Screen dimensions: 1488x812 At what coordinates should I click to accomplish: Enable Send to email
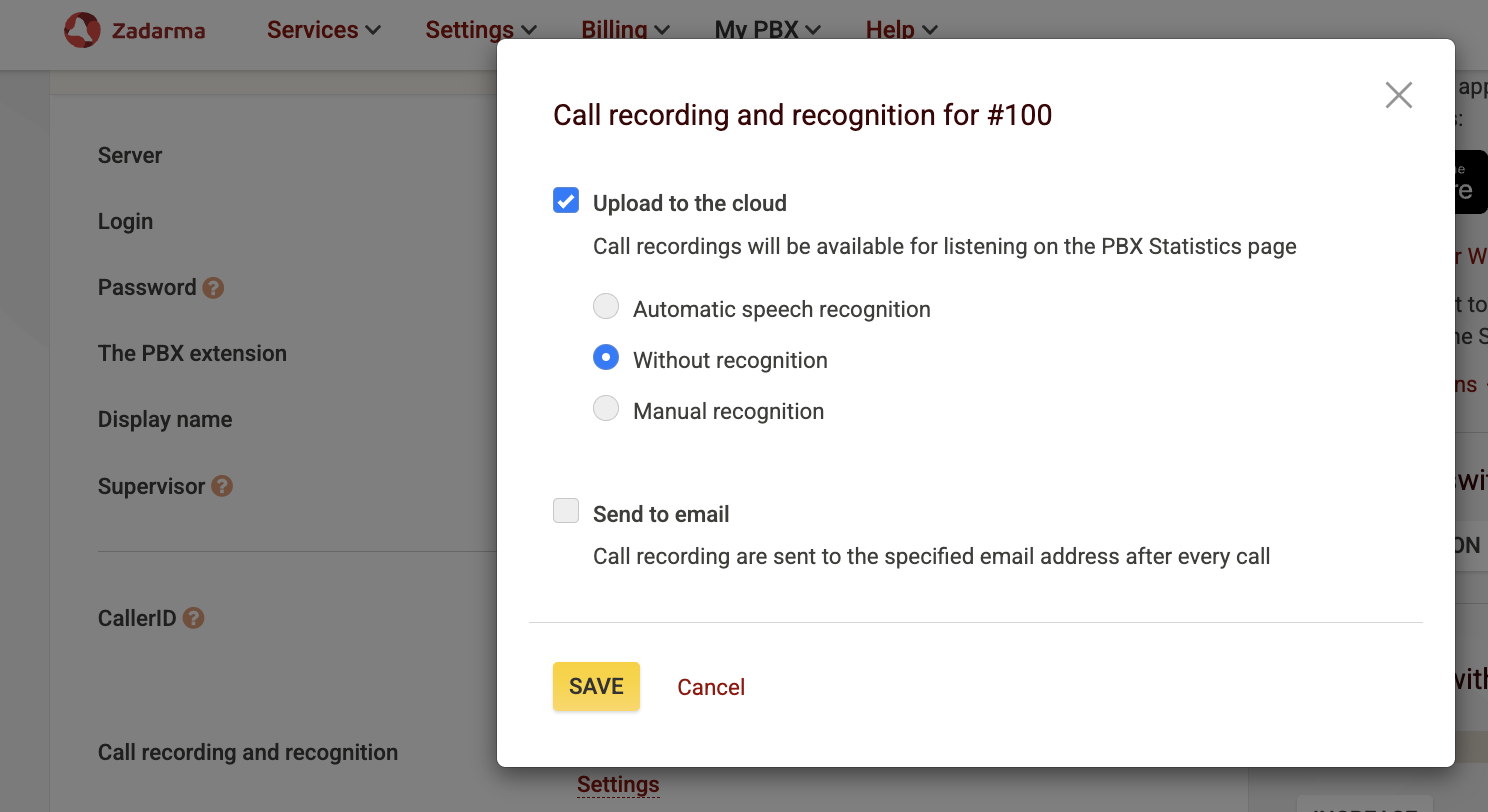(x=566, y=510)
